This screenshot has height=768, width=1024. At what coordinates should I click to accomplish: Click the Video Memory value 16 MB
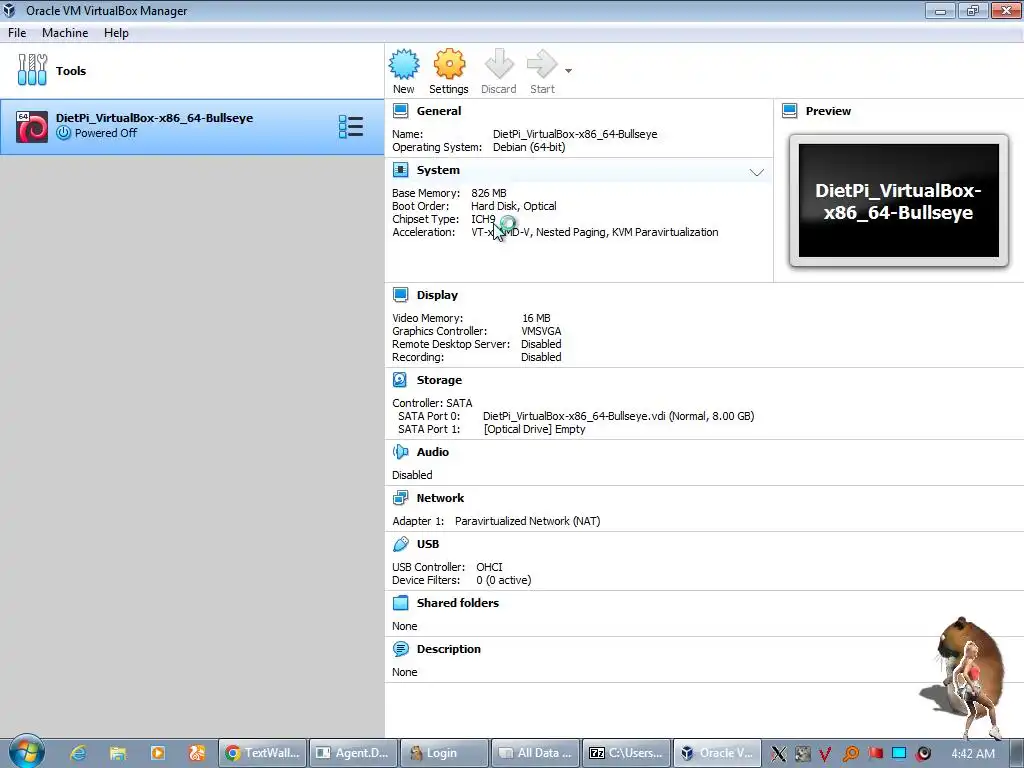pyautogui.click(x=536, y=318)
